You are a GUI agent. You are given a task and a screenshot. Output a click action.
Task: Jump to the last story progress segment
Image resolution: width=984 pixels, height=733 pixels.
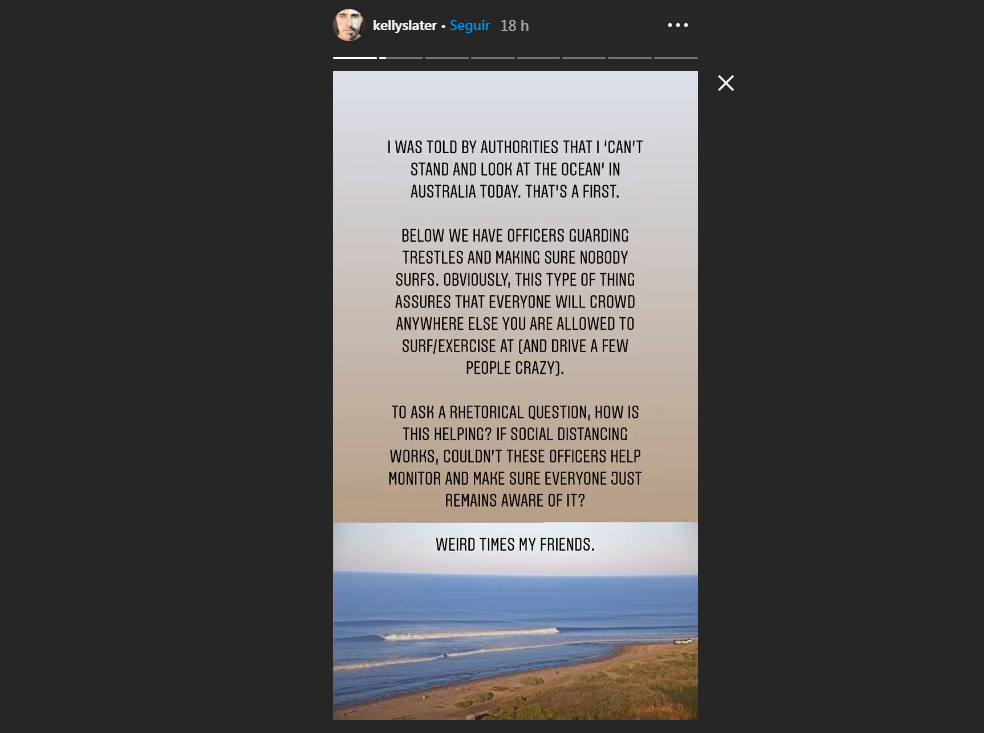tap(676, 58)
